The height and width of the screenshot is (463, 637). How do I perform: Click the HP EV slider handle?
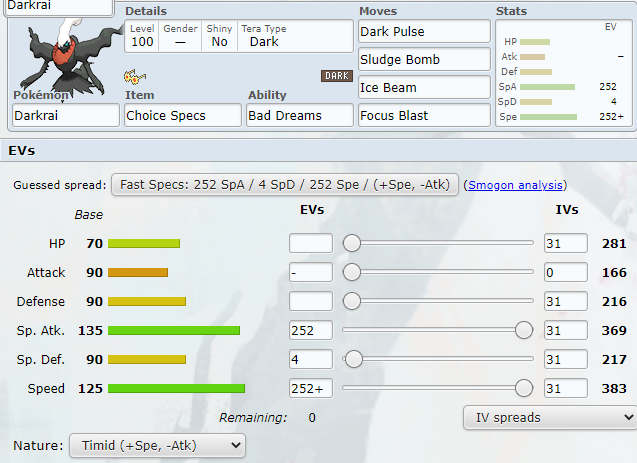352,243
